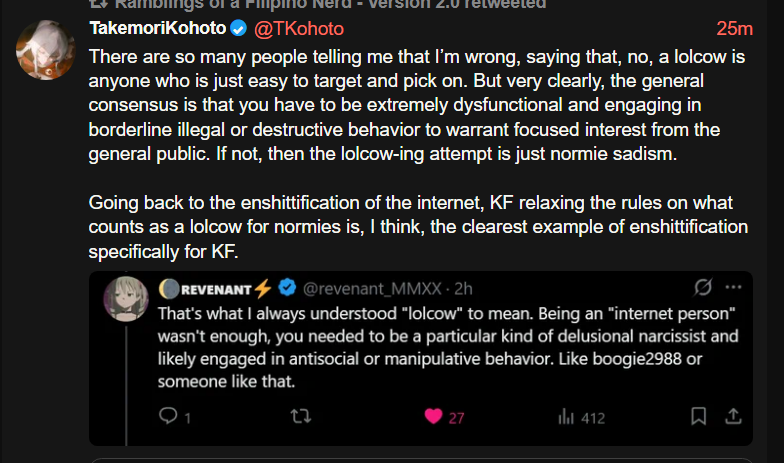Image resolution: width=784 pixels, height=463 pixels.
Task: Toggle the pink heart like icon
Action: click(x=434, y=416)
